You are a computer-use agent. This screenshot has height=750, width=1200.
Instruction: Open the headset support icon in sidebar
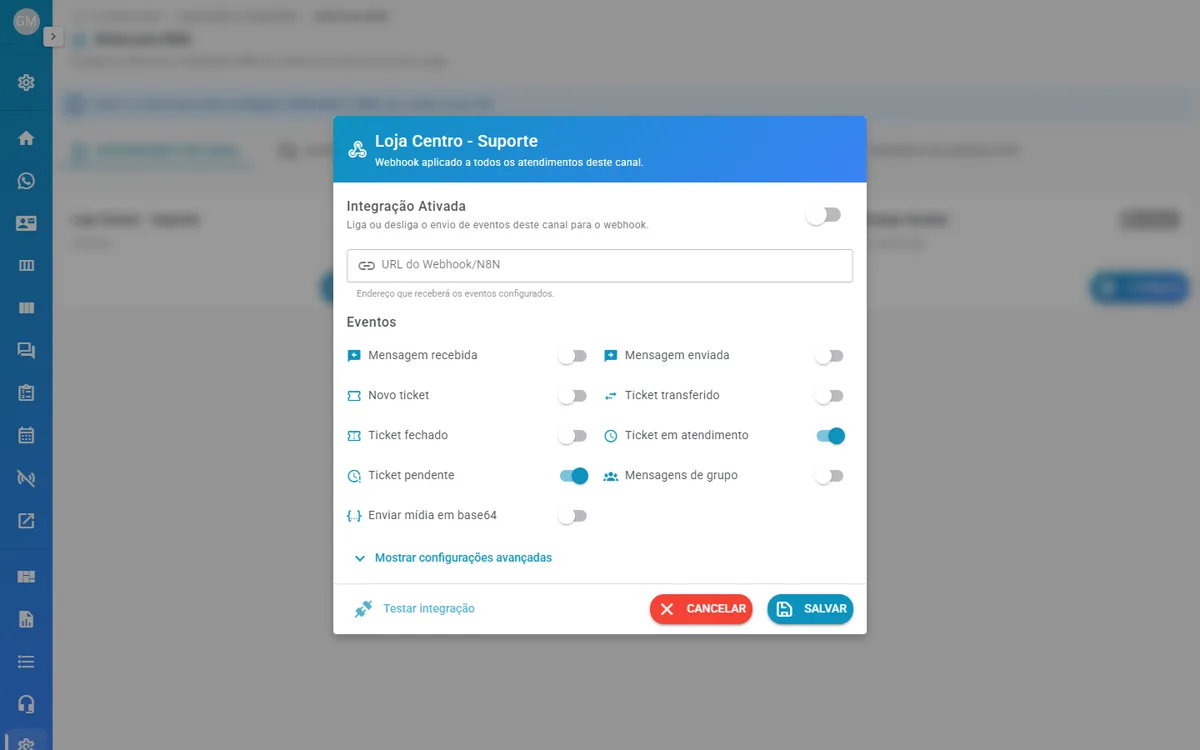pyautogui.click(x=26, y=704)
